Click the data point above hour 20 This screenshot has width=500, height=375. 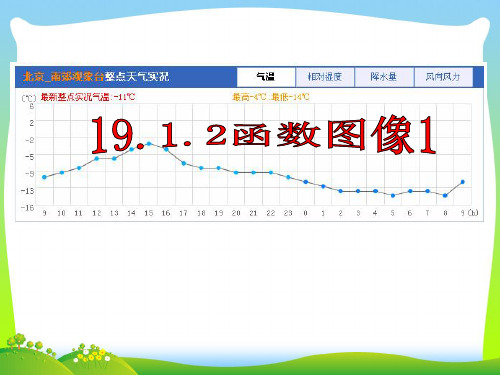(x=236, y=172)
